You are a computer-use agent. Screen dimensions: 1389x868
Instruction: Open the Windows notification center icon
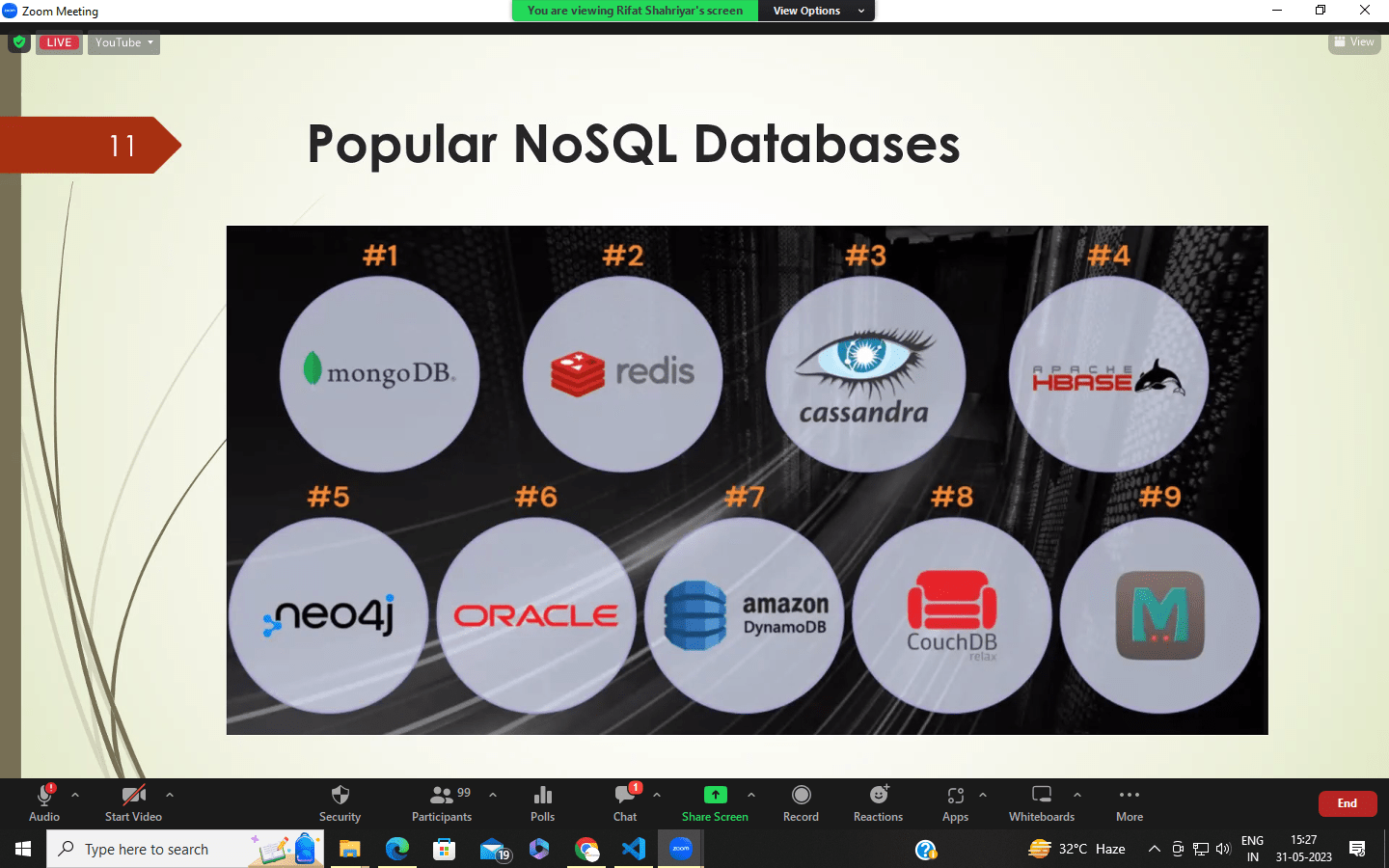click(1357, 849)
